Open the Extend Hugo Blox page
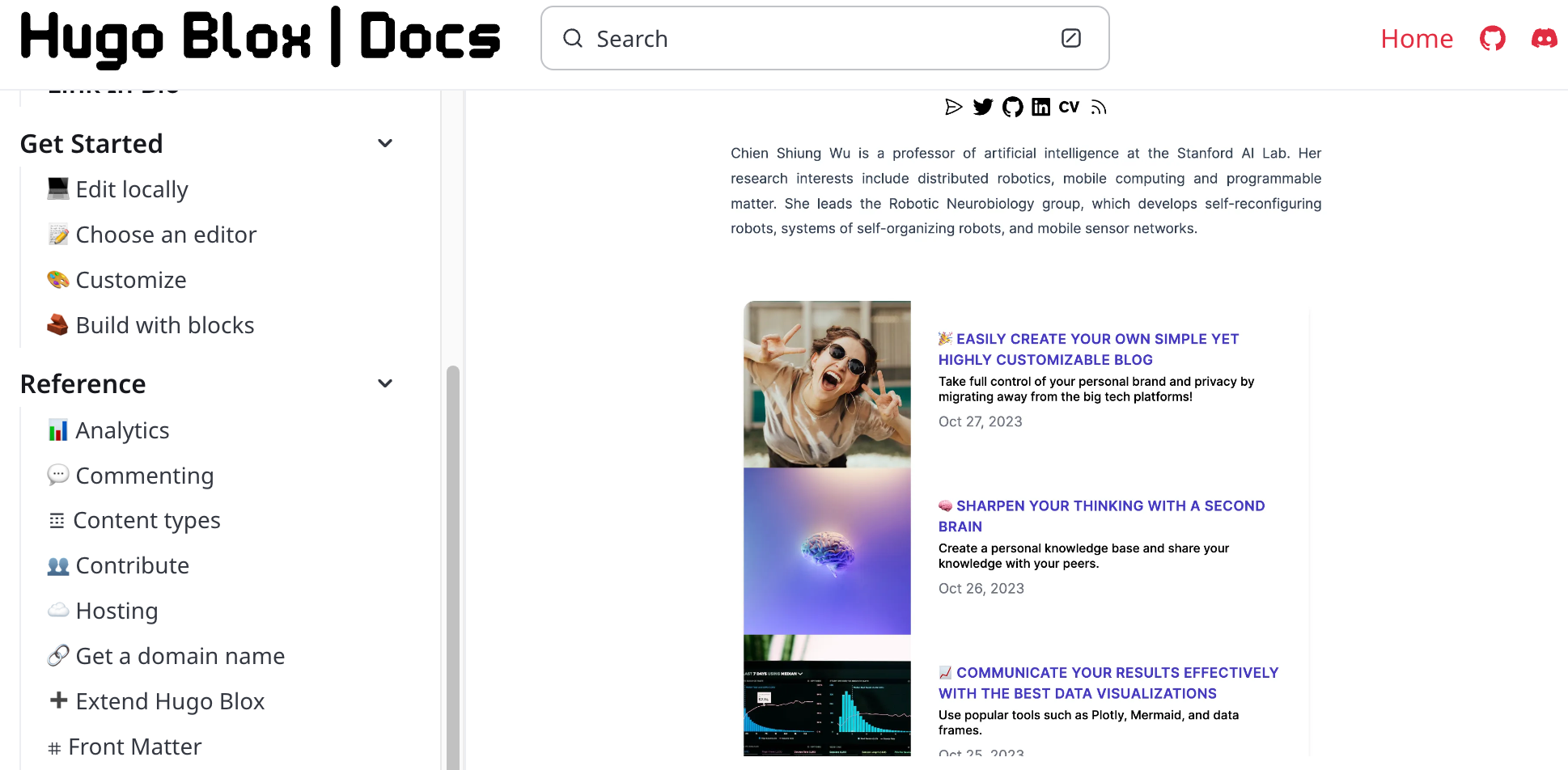1568x770 pixels. pos(170,701)
